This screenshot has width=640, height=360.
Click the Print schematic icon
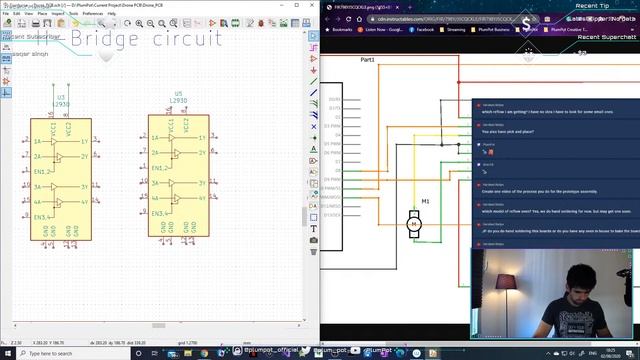click(36, 23)
